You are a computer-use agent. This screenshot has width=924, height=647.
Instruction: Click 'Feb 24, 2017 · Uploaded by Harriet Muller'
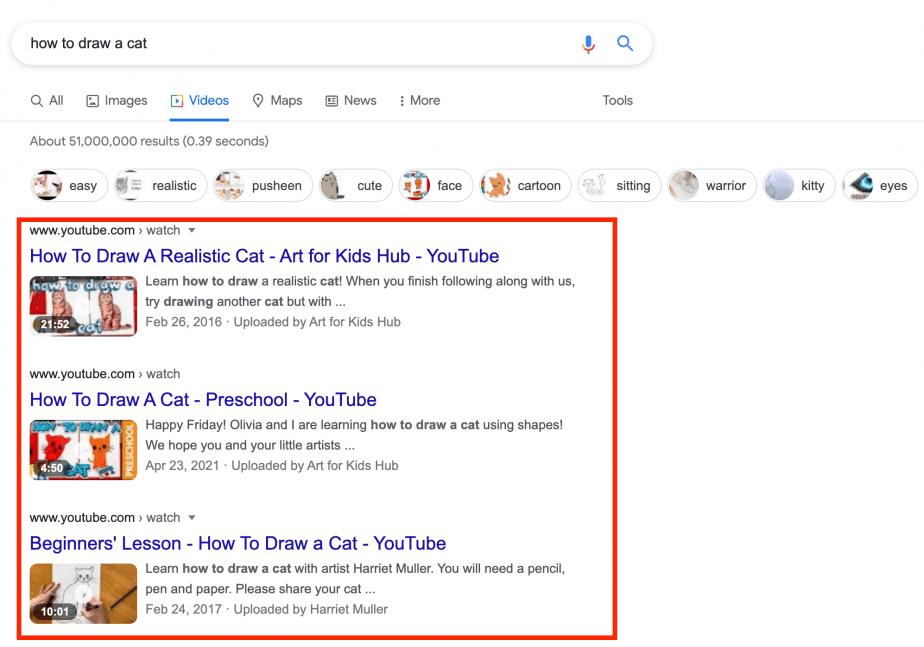tap(266, 610)
